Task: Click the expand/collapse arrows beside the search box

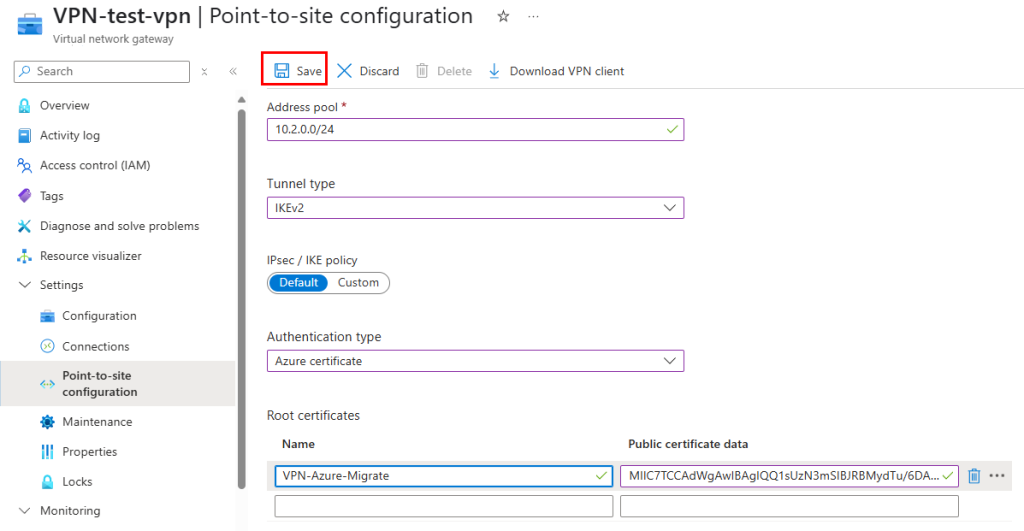Action: pyautogui.click(x=204, y=71)
